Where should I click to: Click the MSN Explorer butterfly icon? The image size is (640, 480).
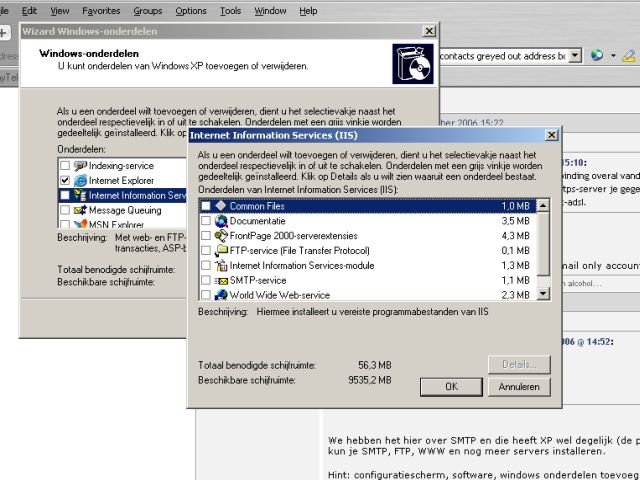pyautogui.click(x=80, y=224)
